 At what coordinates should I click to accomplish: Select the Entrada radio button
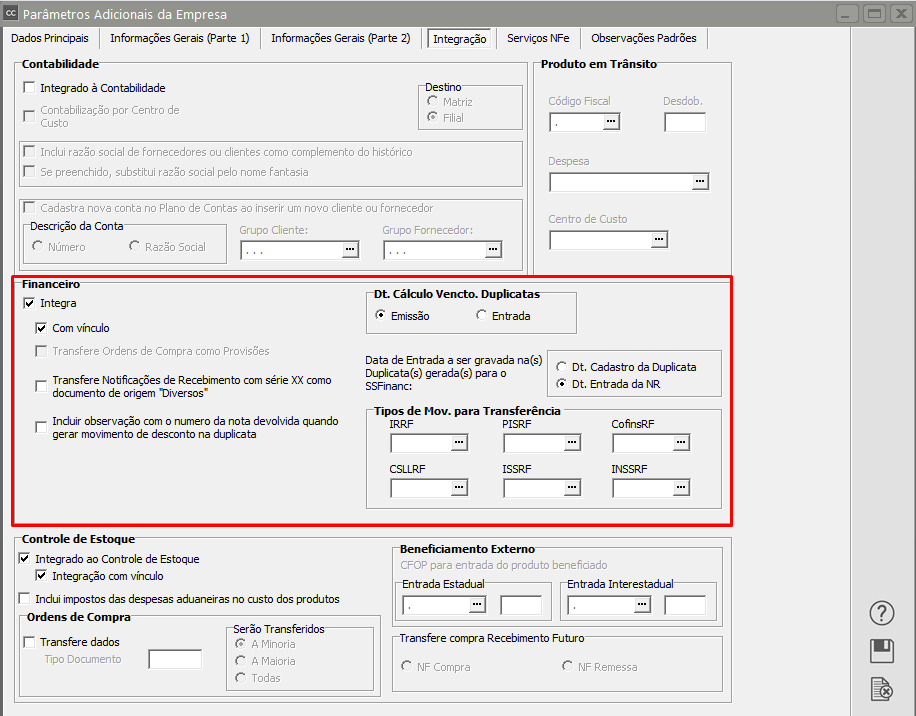click(x=482, y=316)
